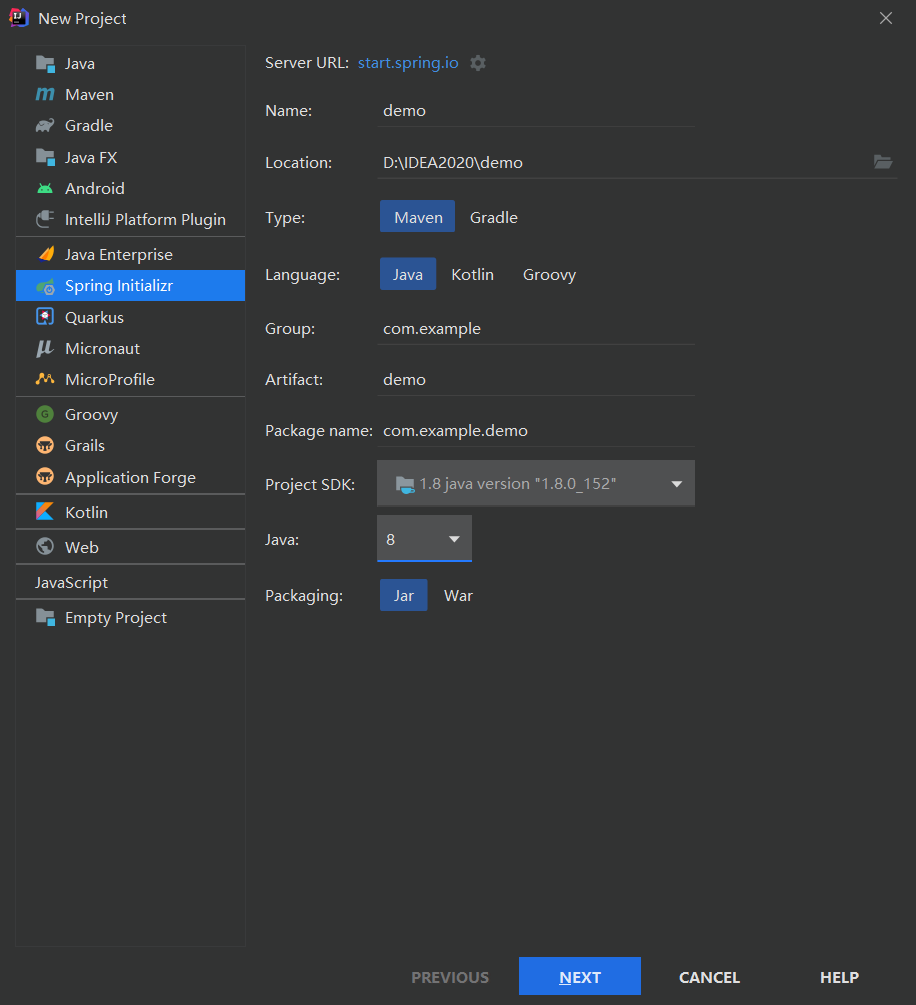Open the Java version dropdown

pyautogui.click(x=424, y=539)
